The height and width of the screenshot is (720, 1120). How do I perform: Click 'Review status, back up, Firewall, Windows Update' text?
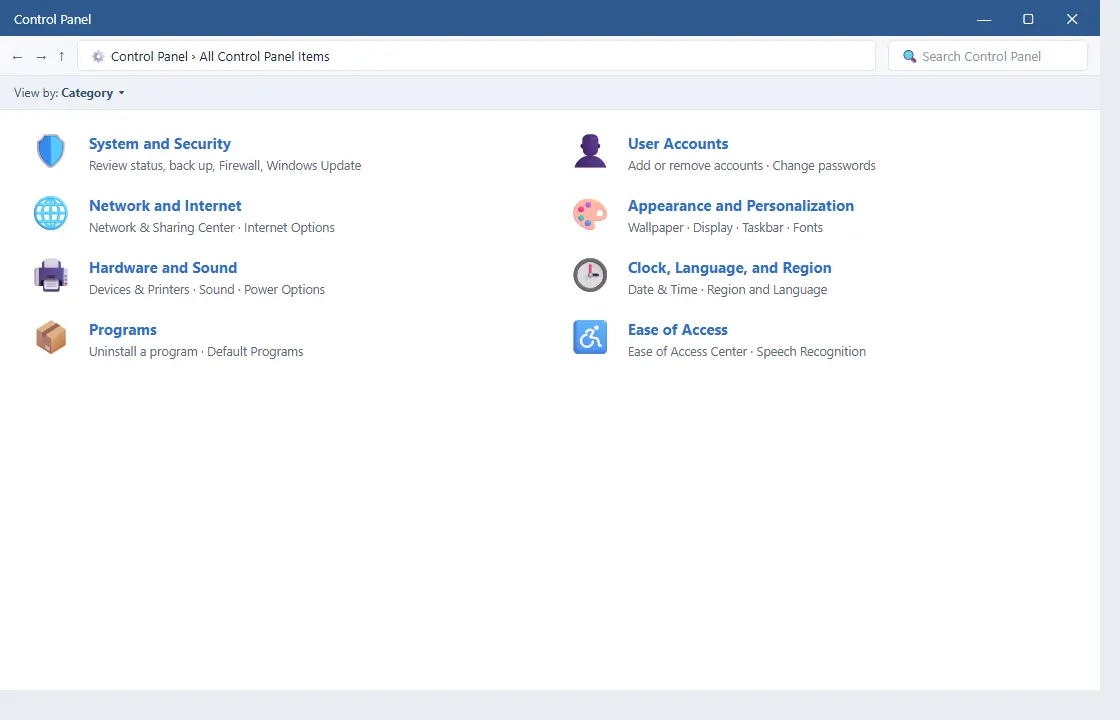click(225, 166)
